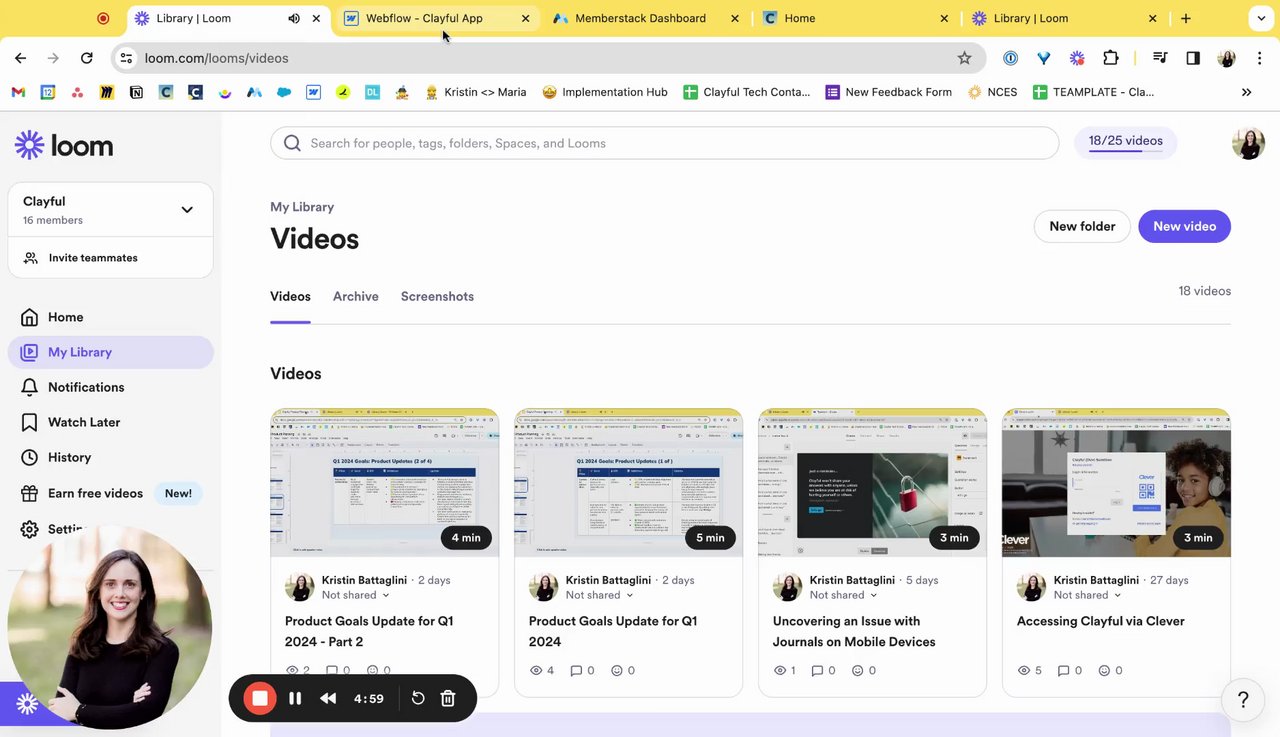1280x737 pixels.
Task: Switch to the Archive tab
Action: click(x=356, y=296)
